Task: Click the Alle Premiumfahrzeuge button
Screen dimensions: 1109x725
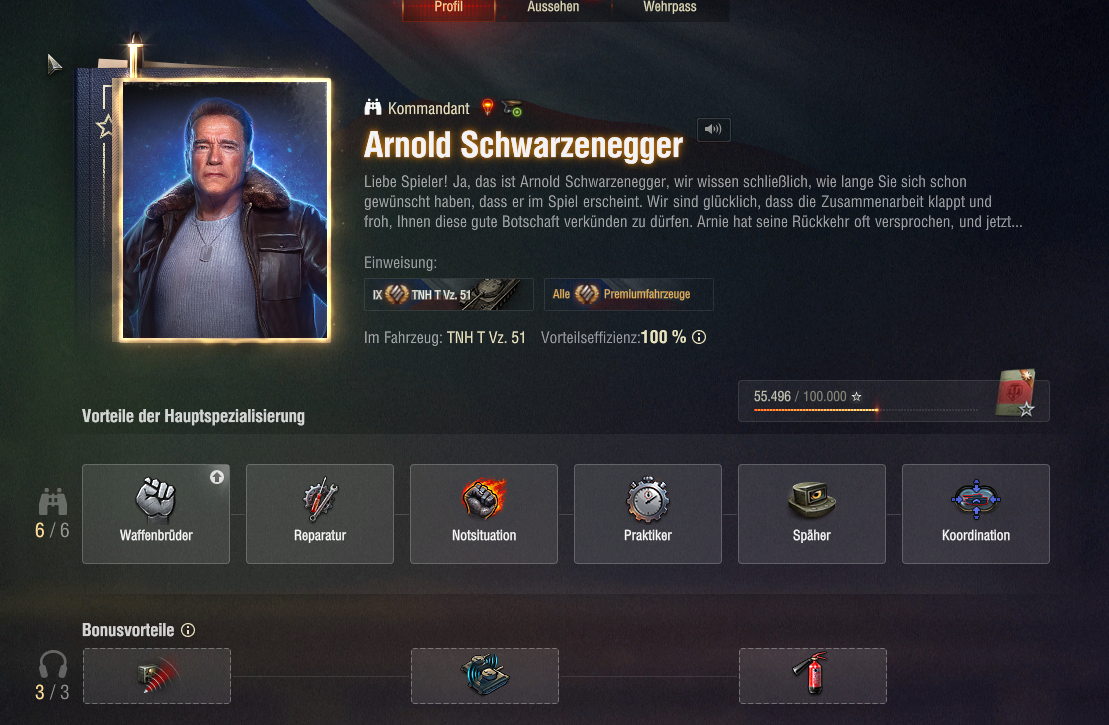Action: coord(629,294)
